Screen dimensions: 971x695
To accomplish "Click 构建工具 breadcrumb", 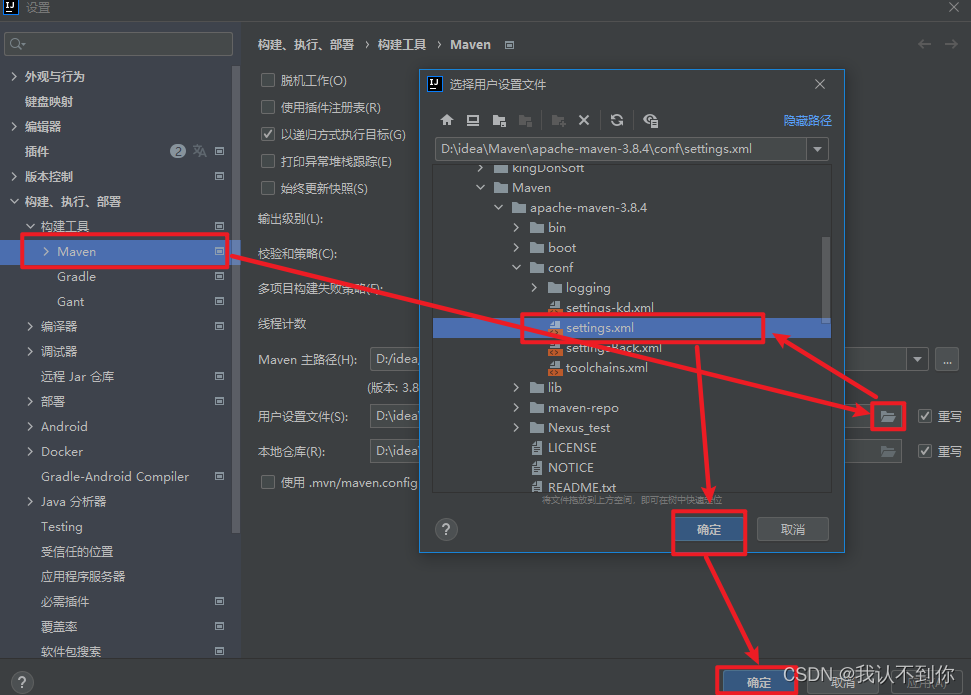I will [402, 45].
